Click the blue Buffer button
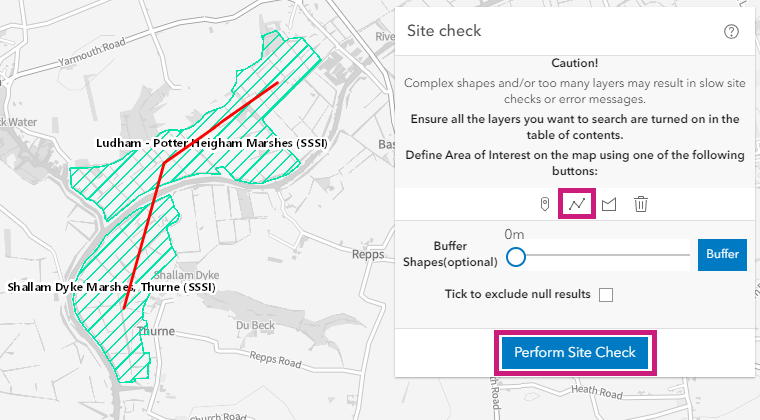The image size is (760, 420). [722, 254]
